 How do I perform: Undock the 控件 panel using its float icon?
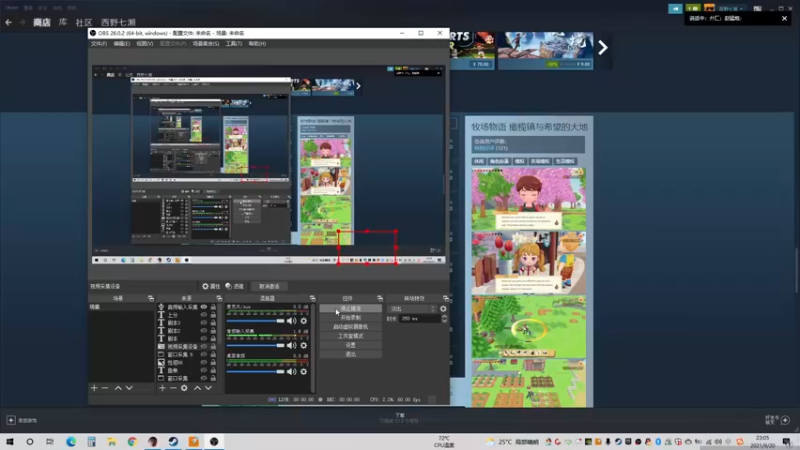tap(380, 298)
